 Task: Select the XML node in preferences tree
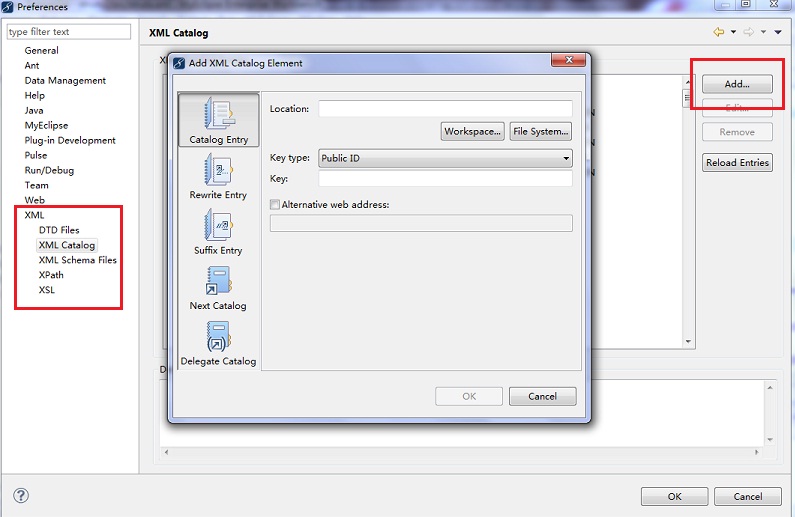[34, 215]
